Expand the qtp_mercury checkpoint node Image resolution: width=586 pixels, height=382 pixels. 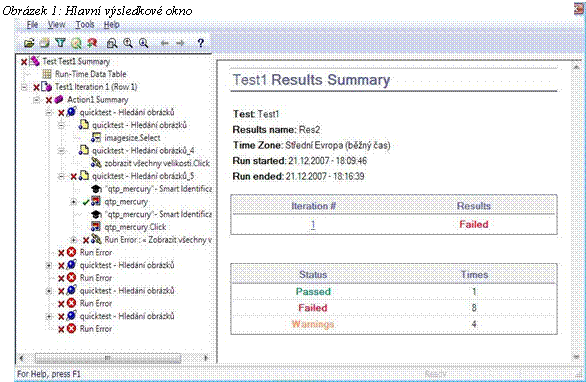coord(74,202)
